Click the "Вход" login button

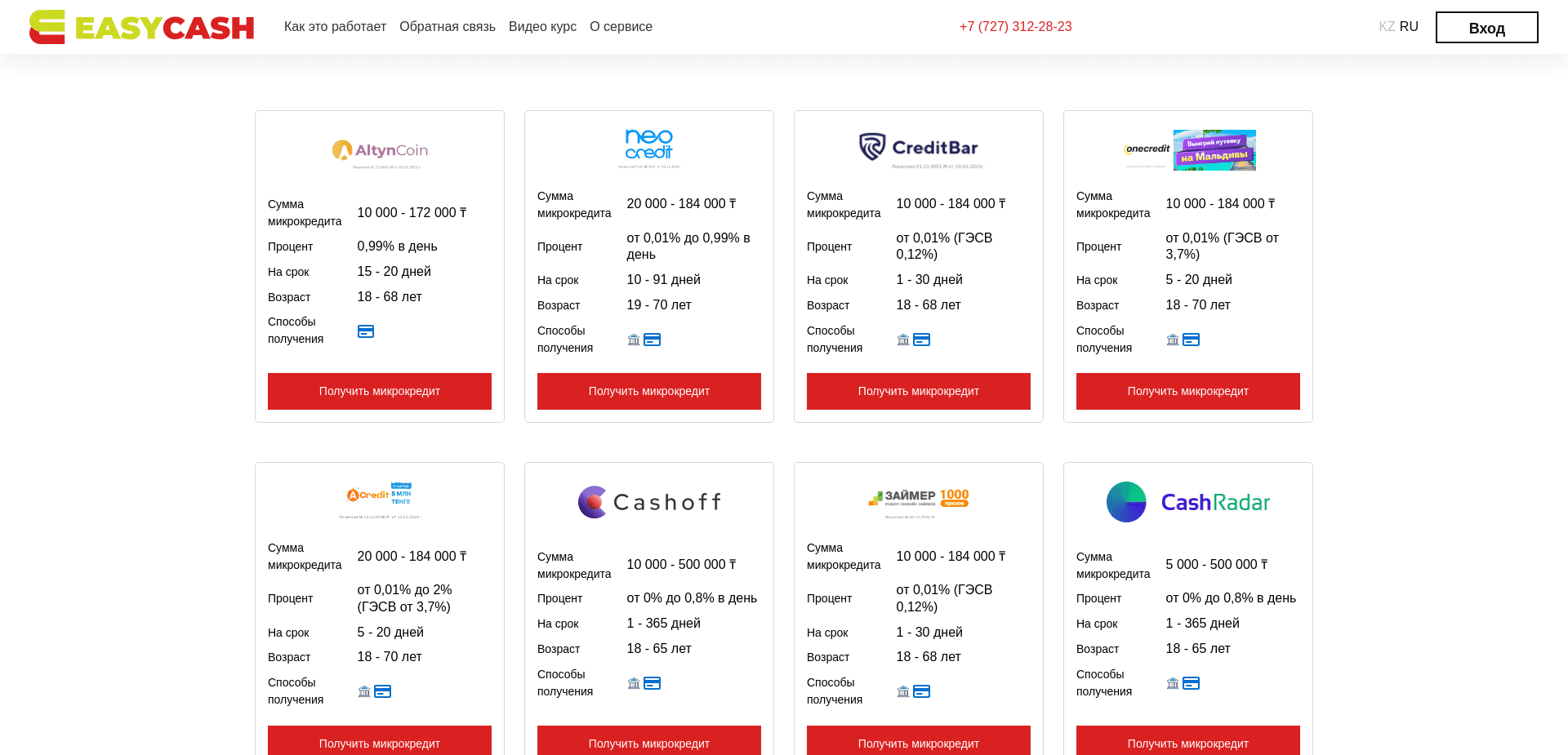pyautogui.click(x=1486, y=27)
